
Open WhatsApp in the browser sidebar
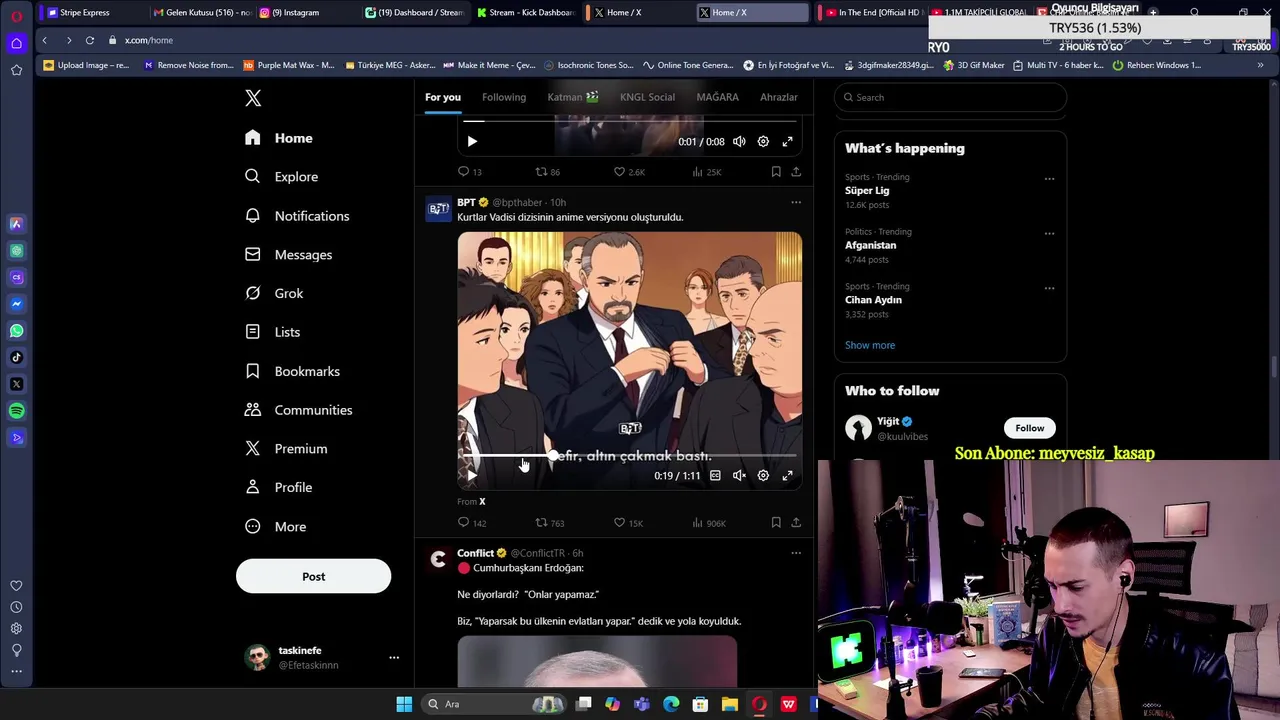(16, 331)
